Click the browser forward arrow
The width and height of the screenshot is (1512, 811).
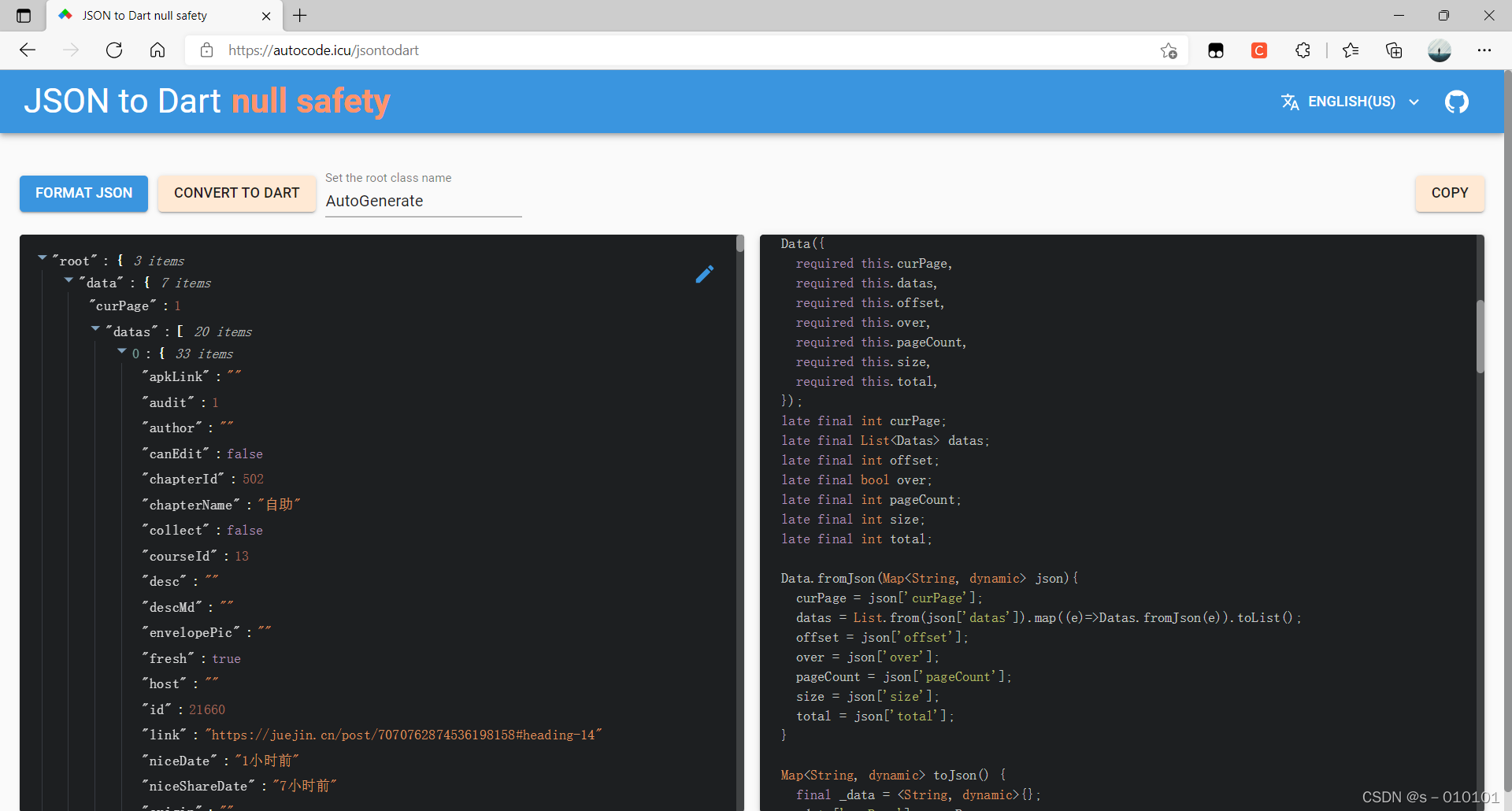71,50
